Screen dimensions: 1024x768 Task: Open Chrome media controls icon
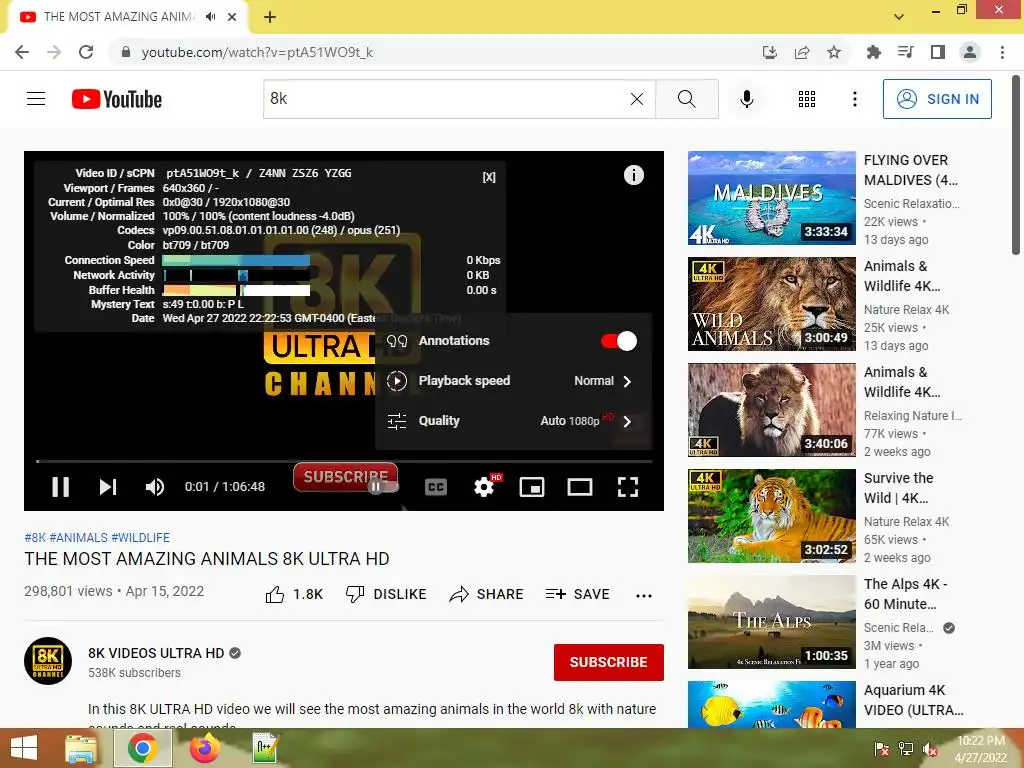coord(905,52)
